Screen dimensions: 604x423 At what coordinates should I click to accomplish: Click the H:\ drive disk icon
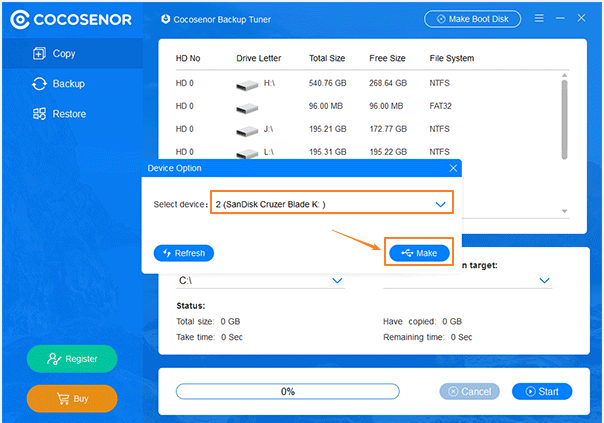point(247,85)
